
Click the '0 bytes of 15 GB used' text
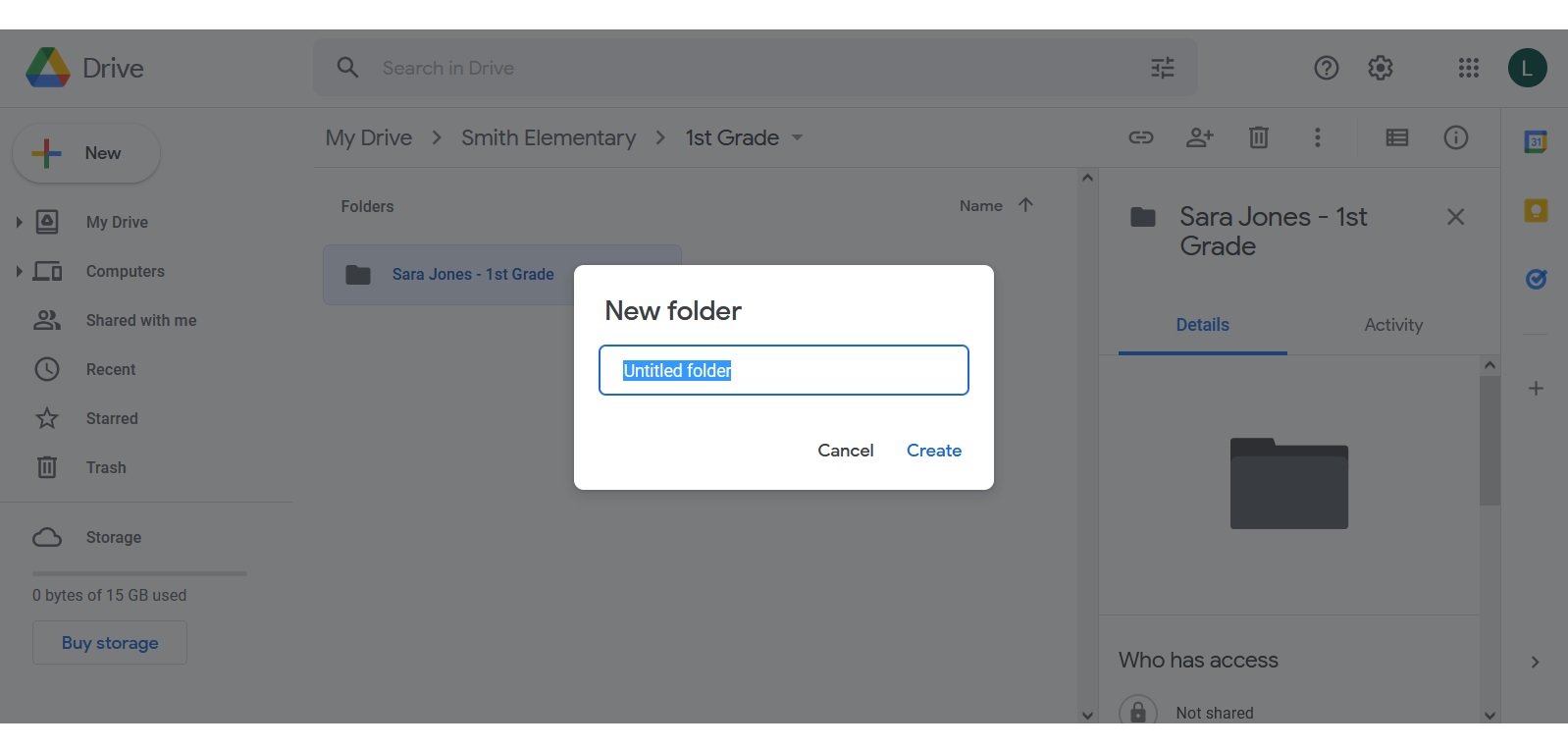(109, 595)
